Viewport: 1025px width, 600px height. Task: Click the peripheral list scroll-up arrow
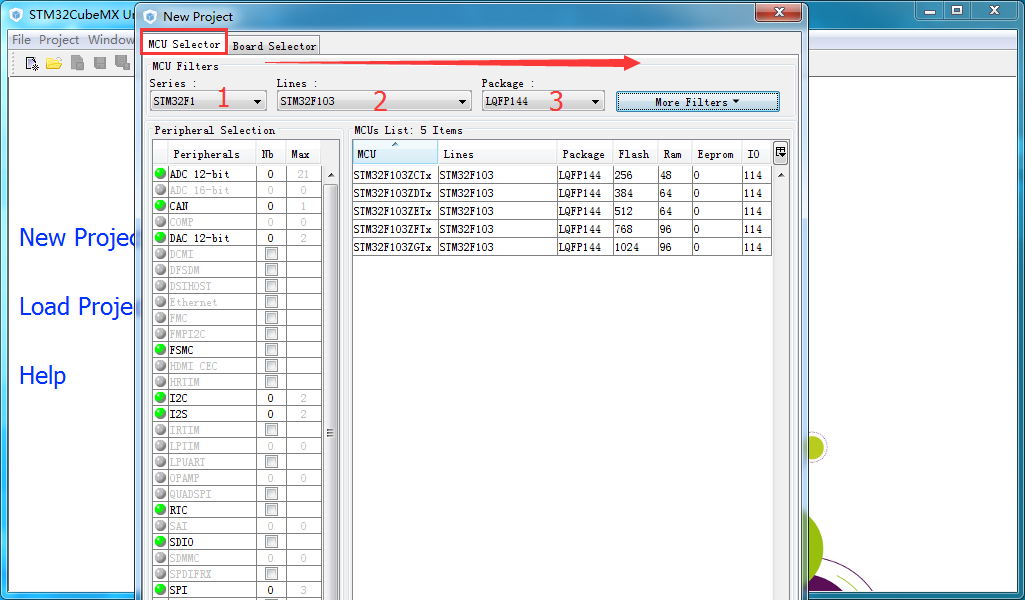tap(330, 175)
